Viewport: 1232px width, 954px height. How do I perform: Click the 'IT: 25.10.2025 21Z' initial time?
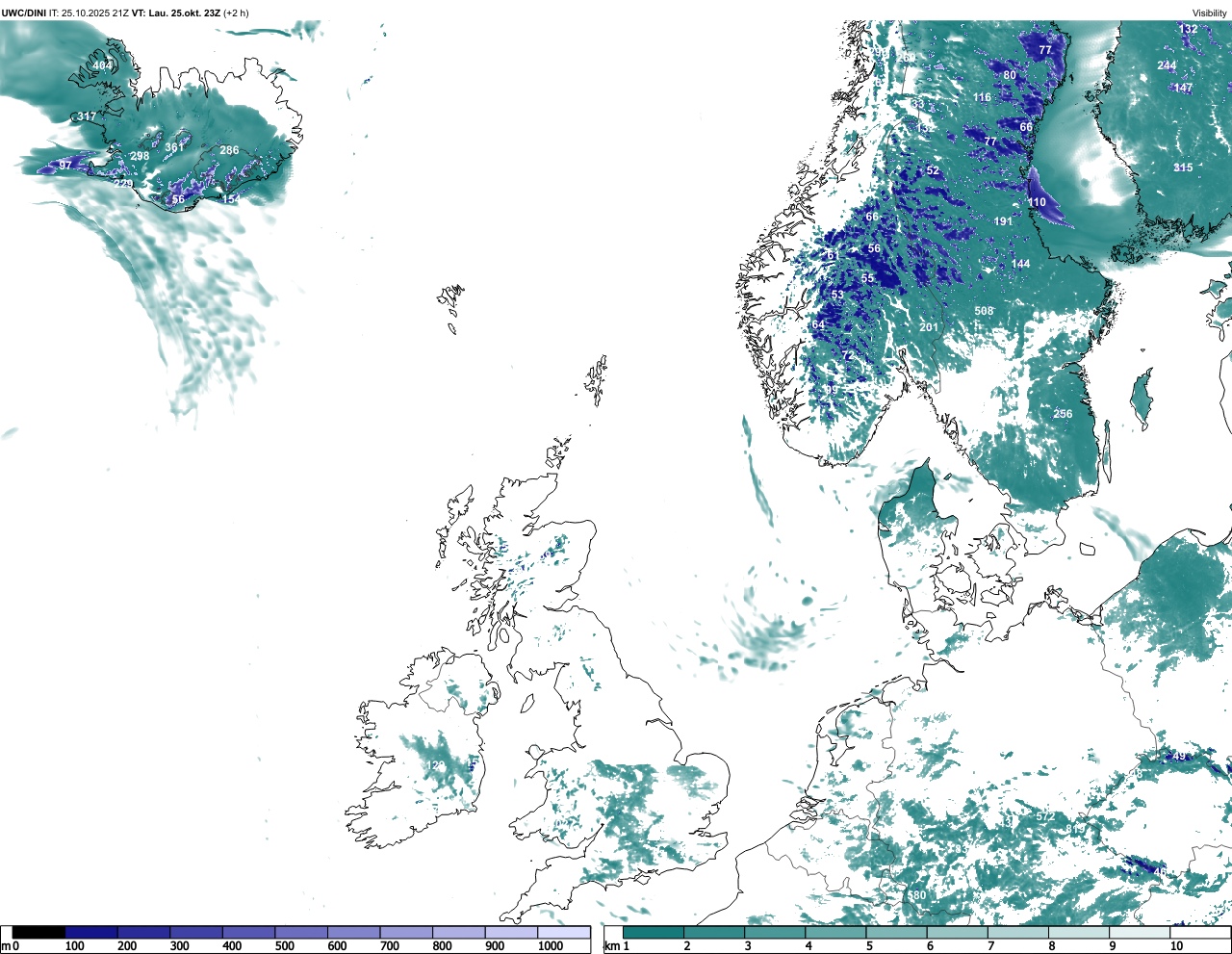(90, 13)
